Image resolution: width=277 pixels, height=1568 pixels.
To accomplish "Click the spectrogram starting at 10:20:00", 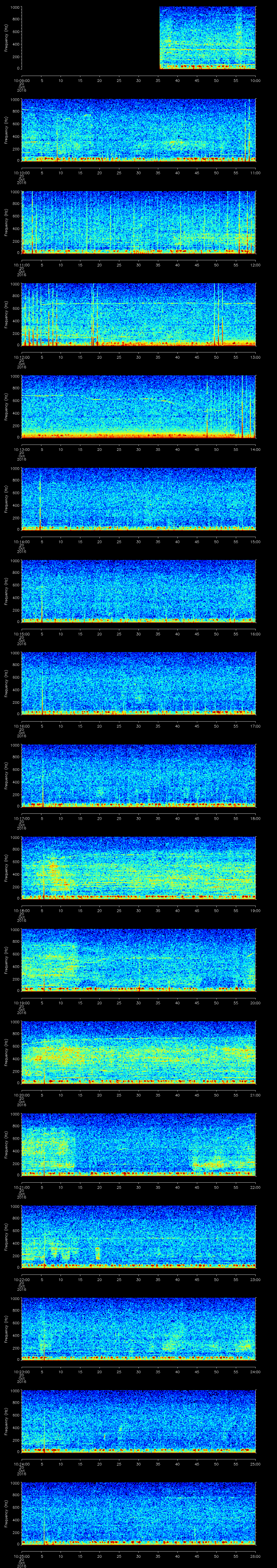I will tap(139, 1052).
